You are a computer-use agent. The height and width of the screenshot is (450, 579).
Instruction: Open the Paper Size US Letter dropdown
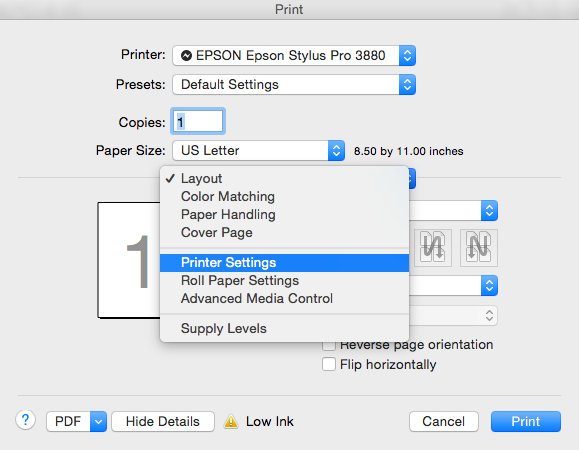tap(258, 151)
